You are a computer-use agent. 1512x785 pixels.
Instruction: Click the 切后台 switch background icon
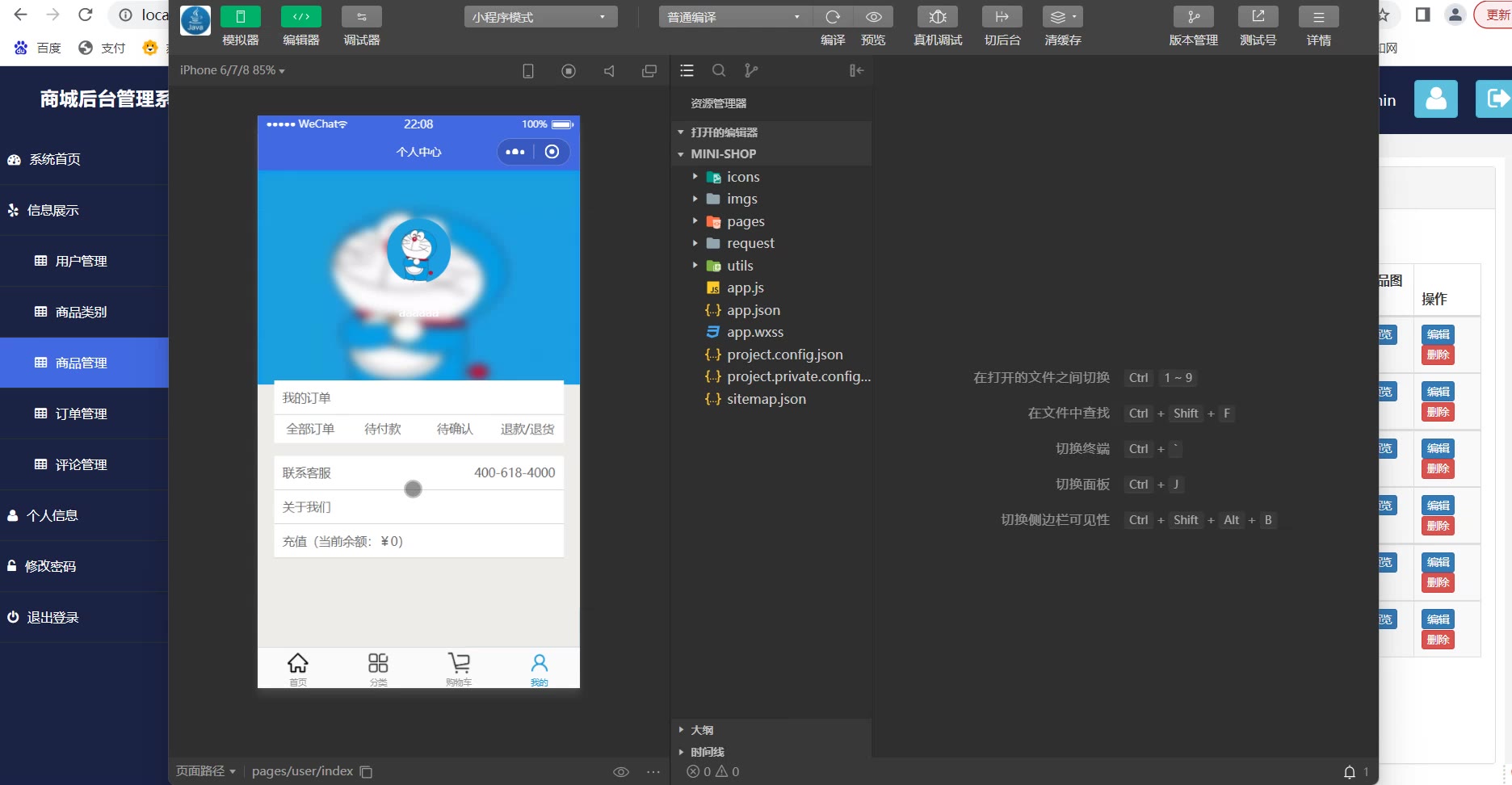[1002, 17]
